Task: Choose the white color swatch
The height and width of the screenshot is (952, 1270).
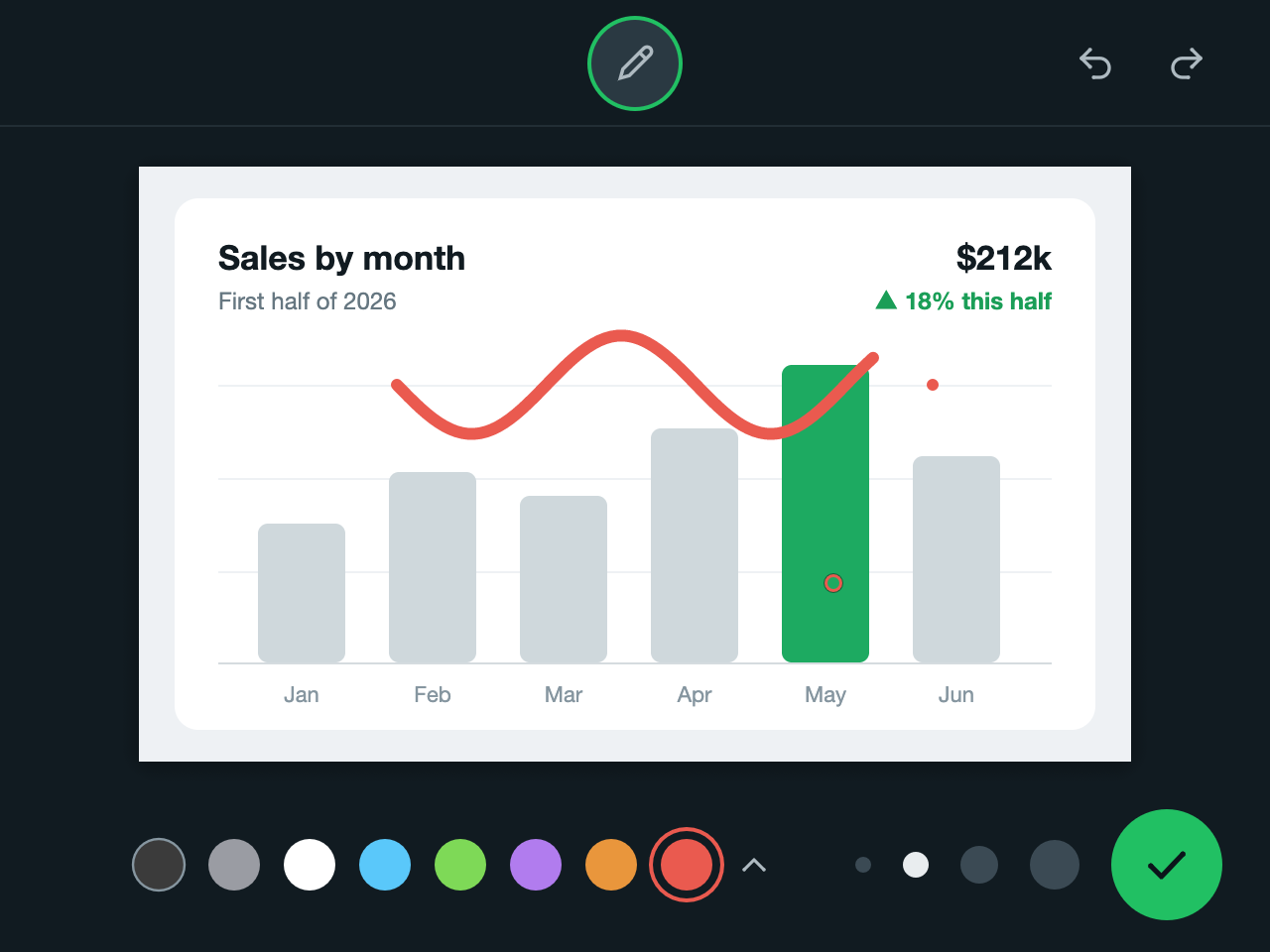Action: (310, 865)
